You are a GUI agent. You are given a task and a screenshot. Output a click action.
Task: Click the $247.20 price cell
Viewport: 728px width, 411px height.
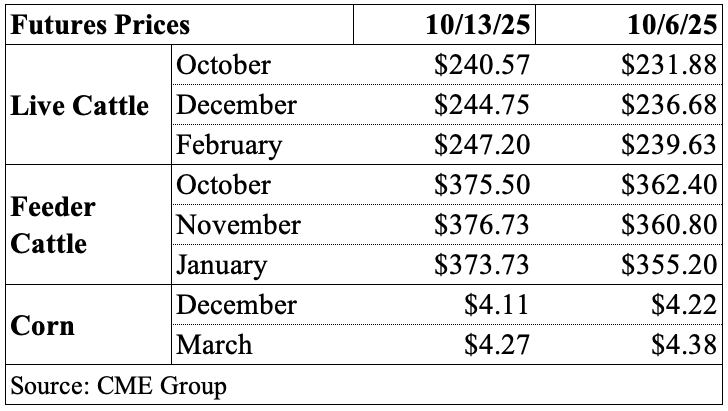[x=482, y=145]
